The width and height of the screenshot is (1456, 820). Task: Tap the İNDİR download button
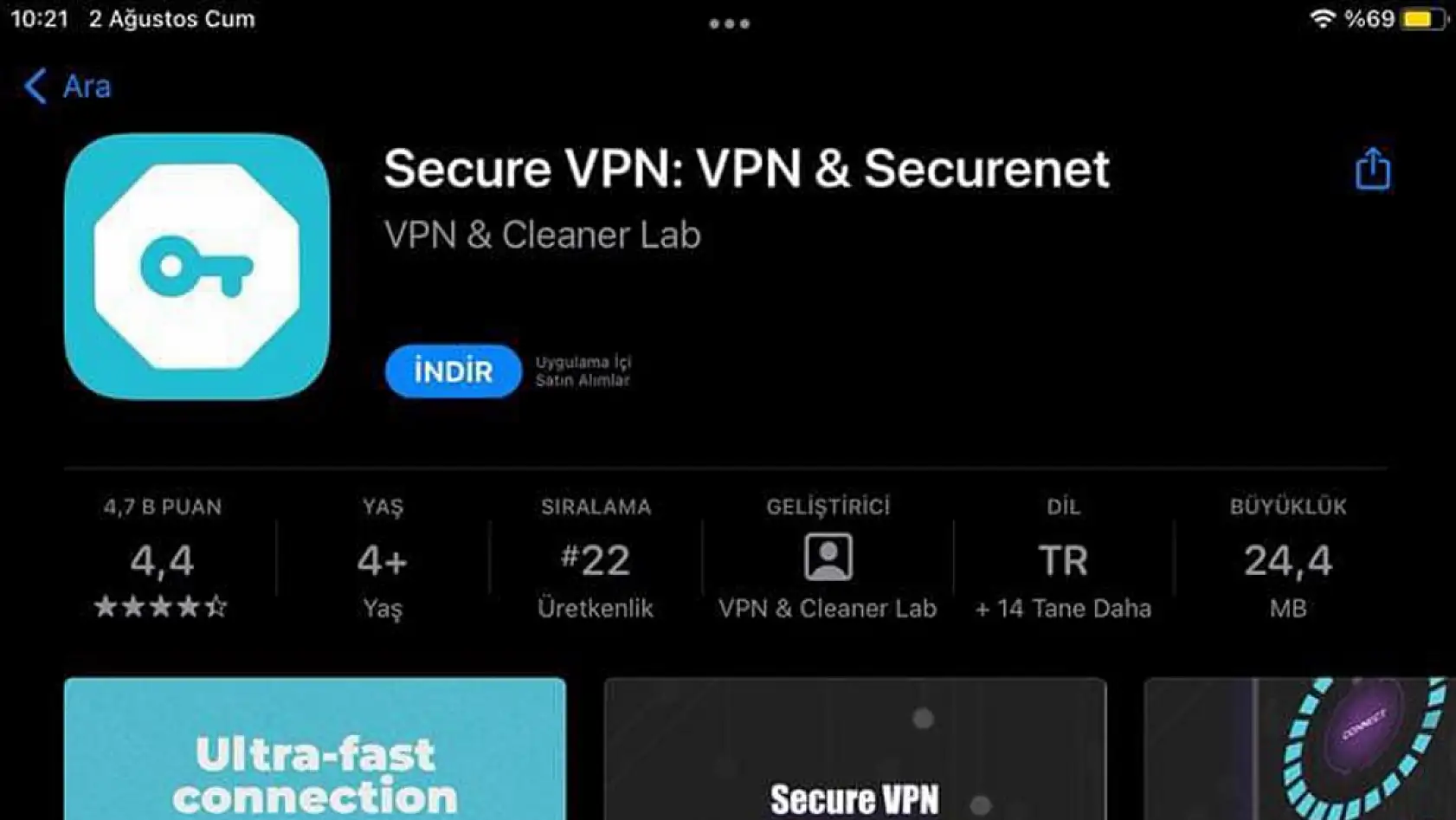tap(453, 371)
